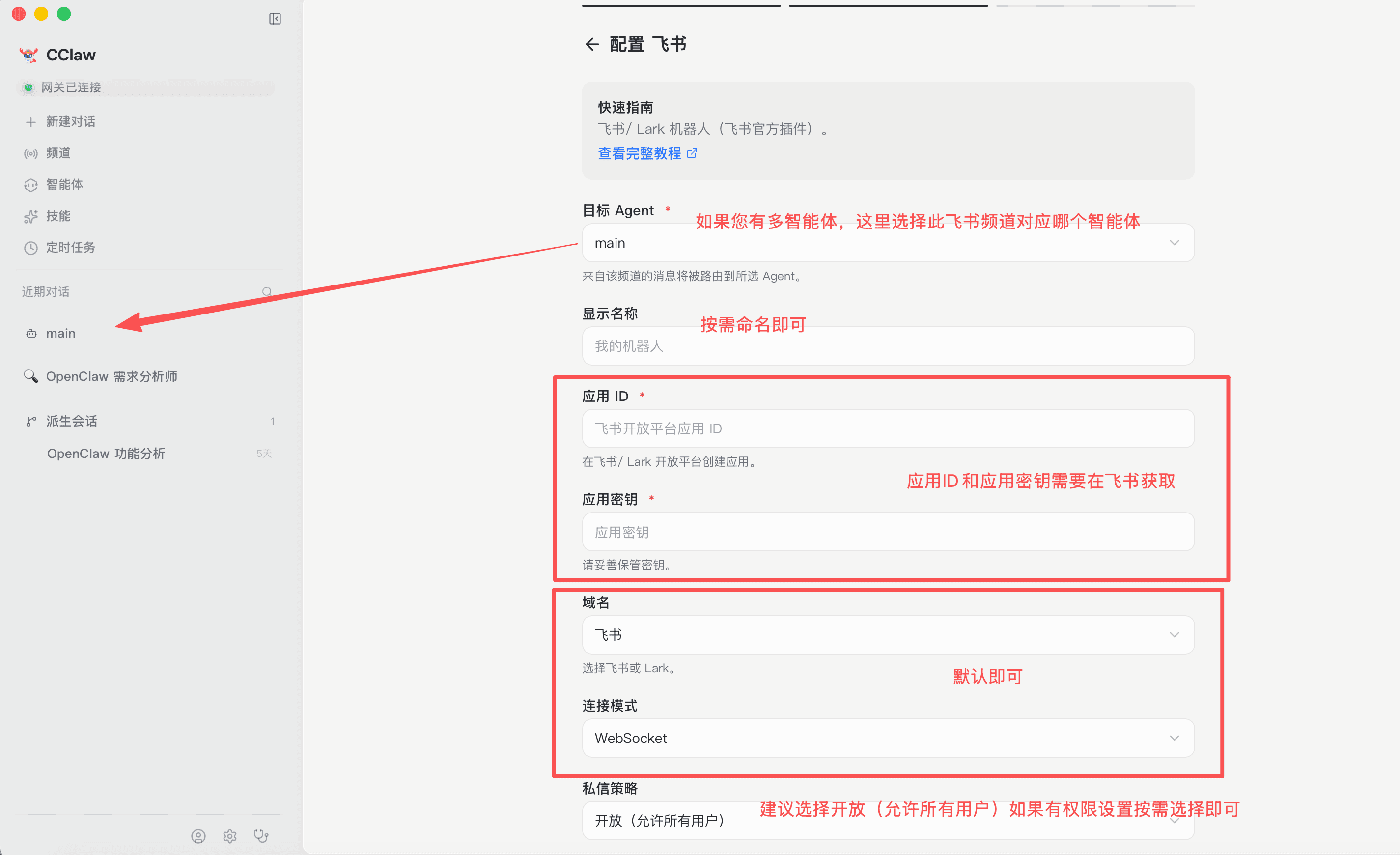The height and width of the screenshot is (855, 1400).
Task: Click the 应用密钥 input field
Action: click(888, 532)
